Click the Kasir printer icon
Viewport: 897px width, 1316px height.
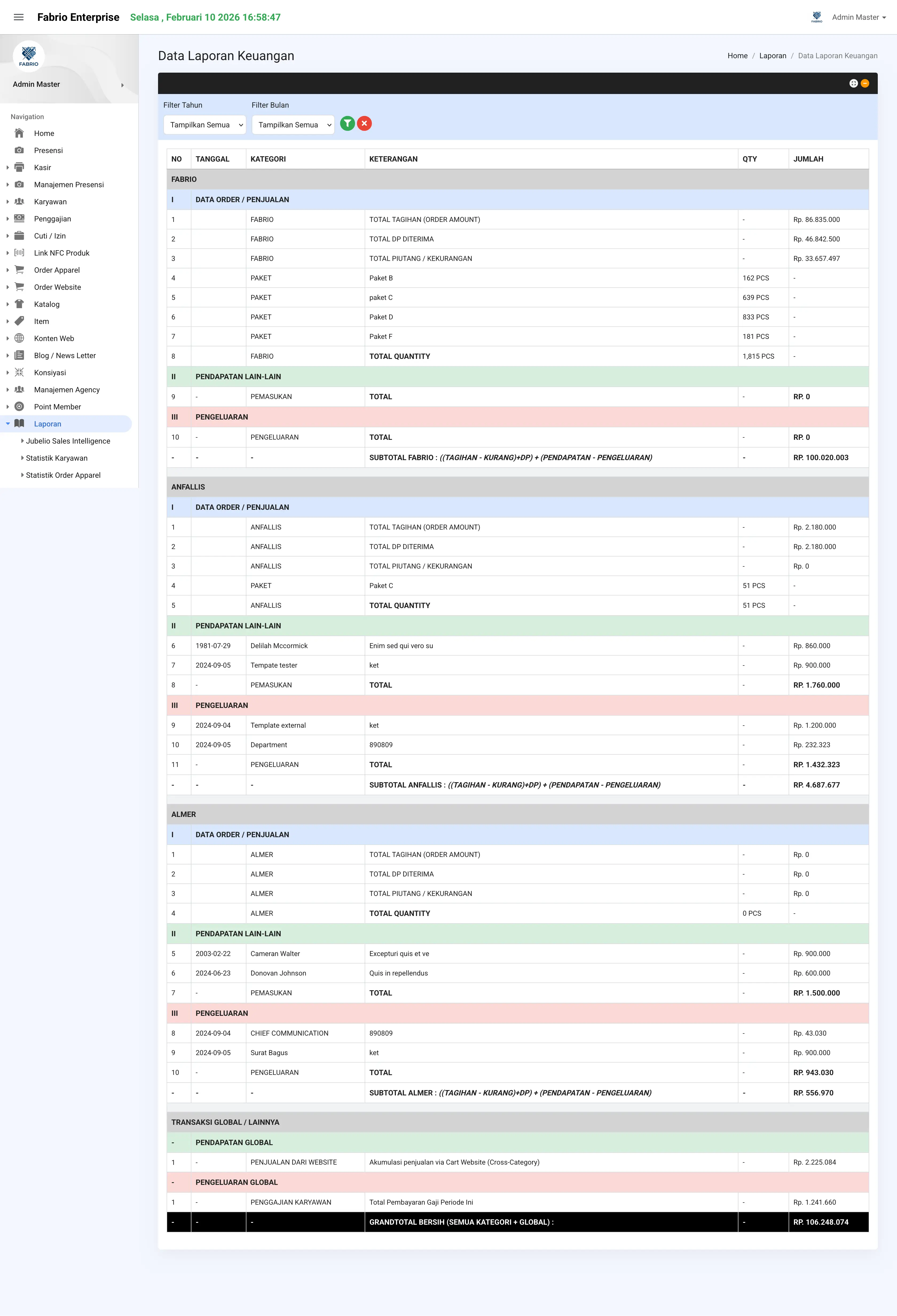(19, 167)
